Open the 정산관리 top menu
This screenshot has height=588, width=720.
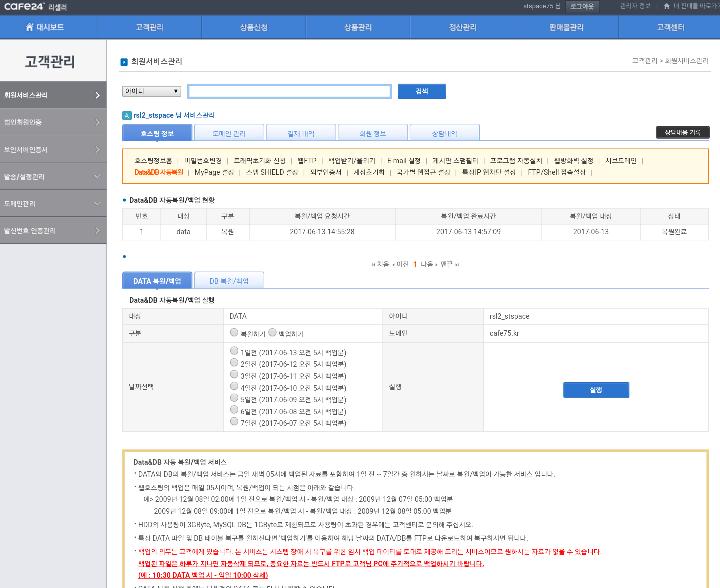click(462, 27)
